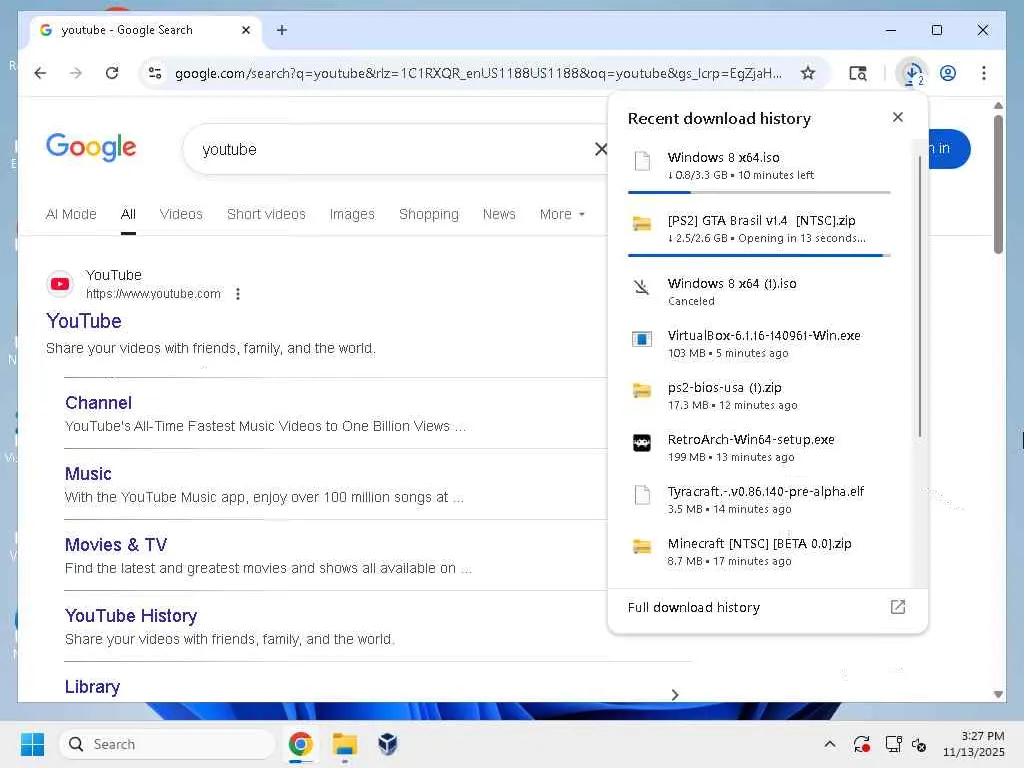The height and width of the screenshot is (768, 1024).
Task: Open site information icon in address bar
Action: point(155,73)
